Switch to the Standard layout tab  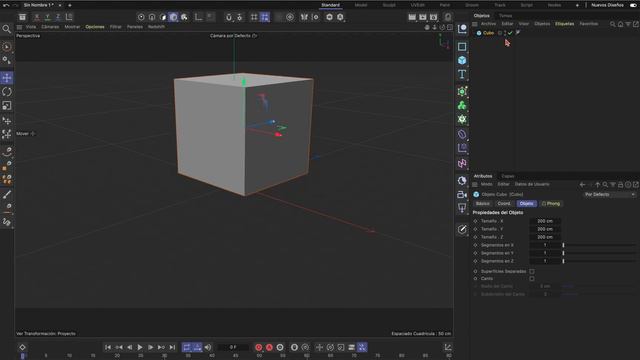pos(330,5)
